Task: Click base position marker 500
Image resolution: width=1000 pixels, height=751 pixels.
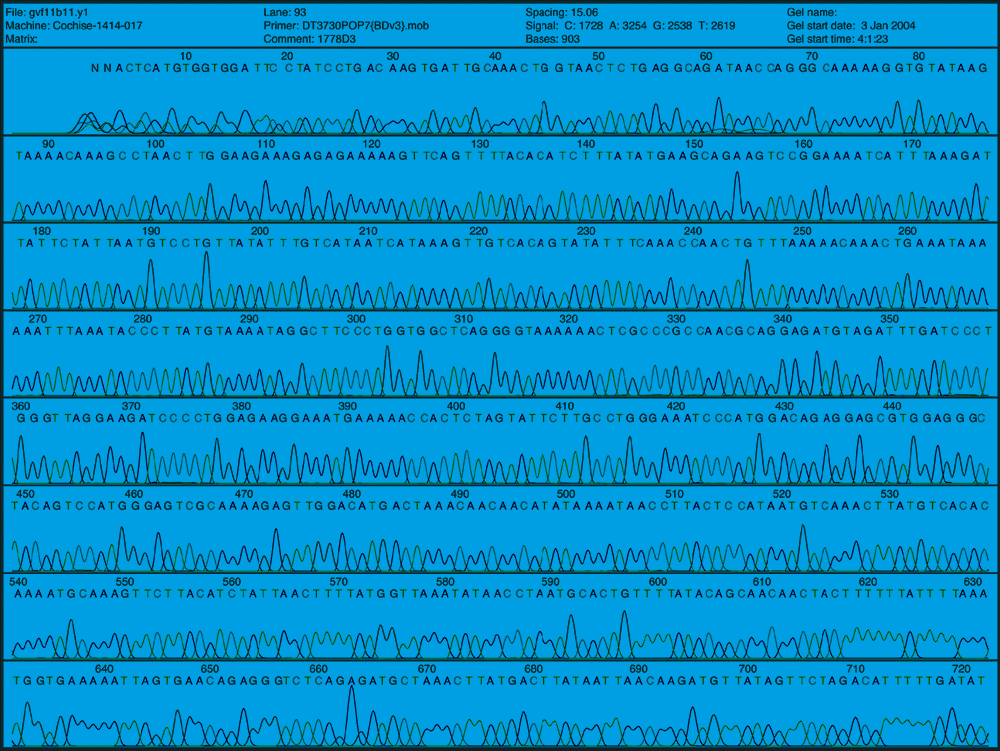Action: pyautogui.click(x=566, y=494)
